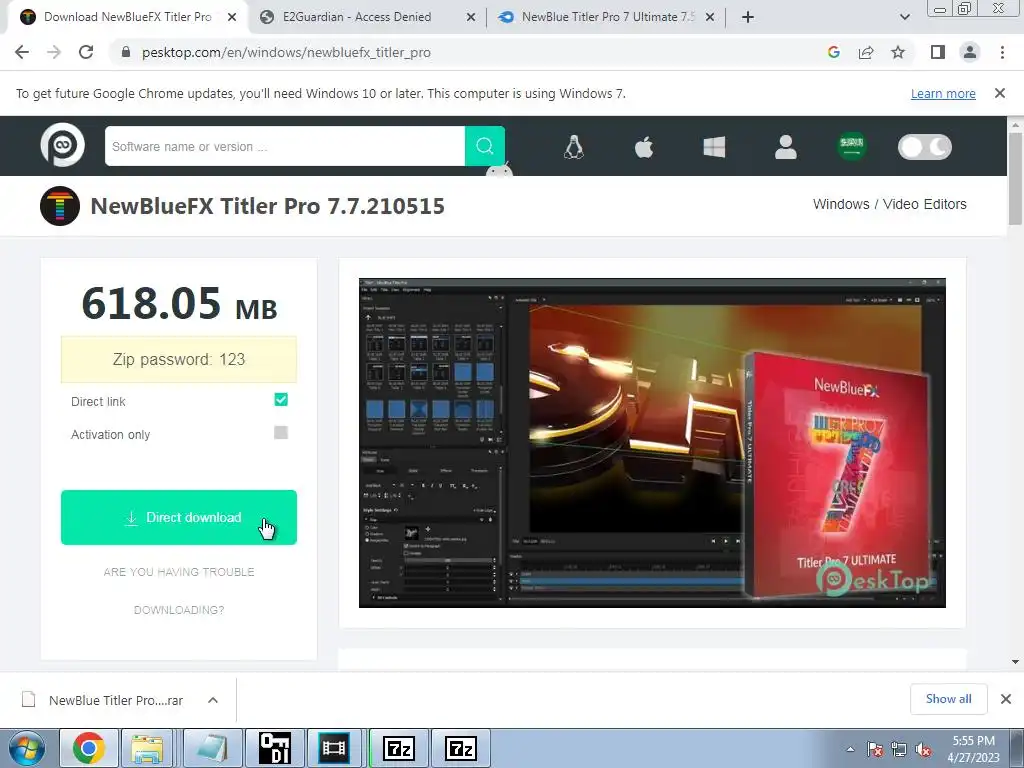
Task: Click the Android icon below search
Action: (499, 171)
